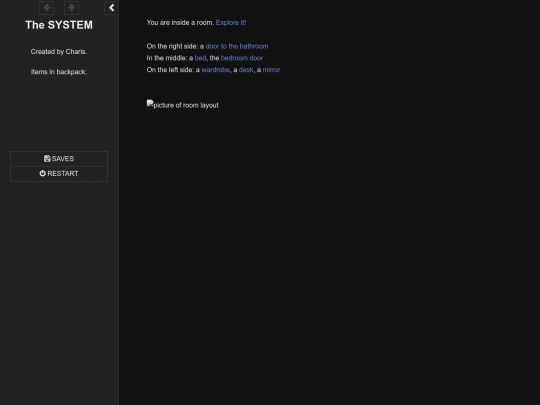Check the bedroom door link
This screenshot has height=405, width=540.
pos(242,58)
